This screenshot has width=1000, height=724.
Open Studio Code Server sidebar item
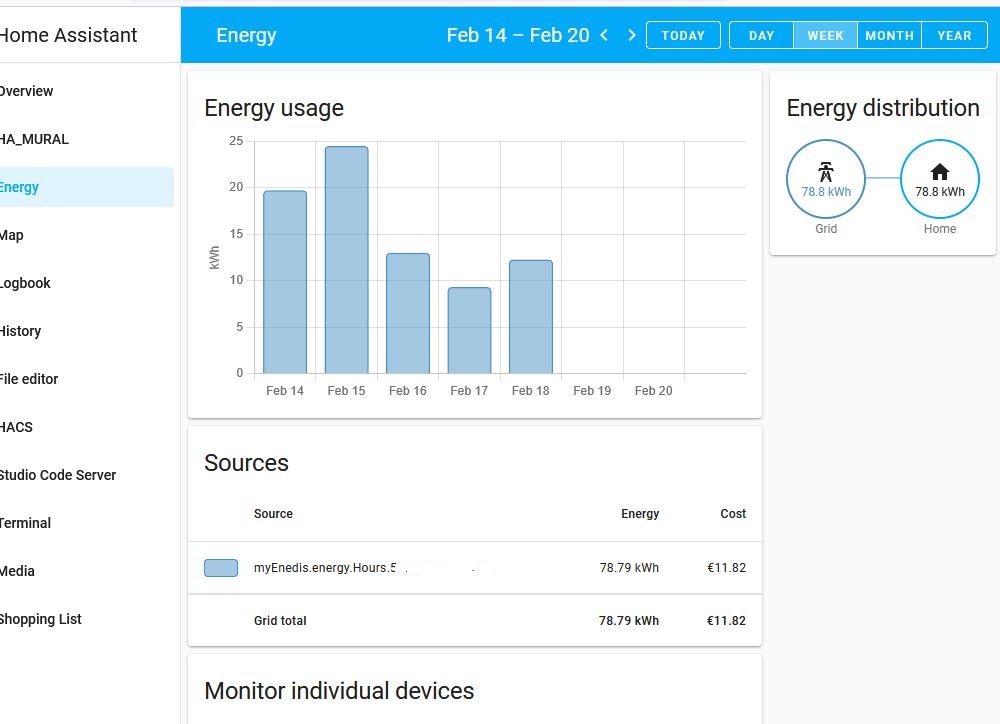58,475
